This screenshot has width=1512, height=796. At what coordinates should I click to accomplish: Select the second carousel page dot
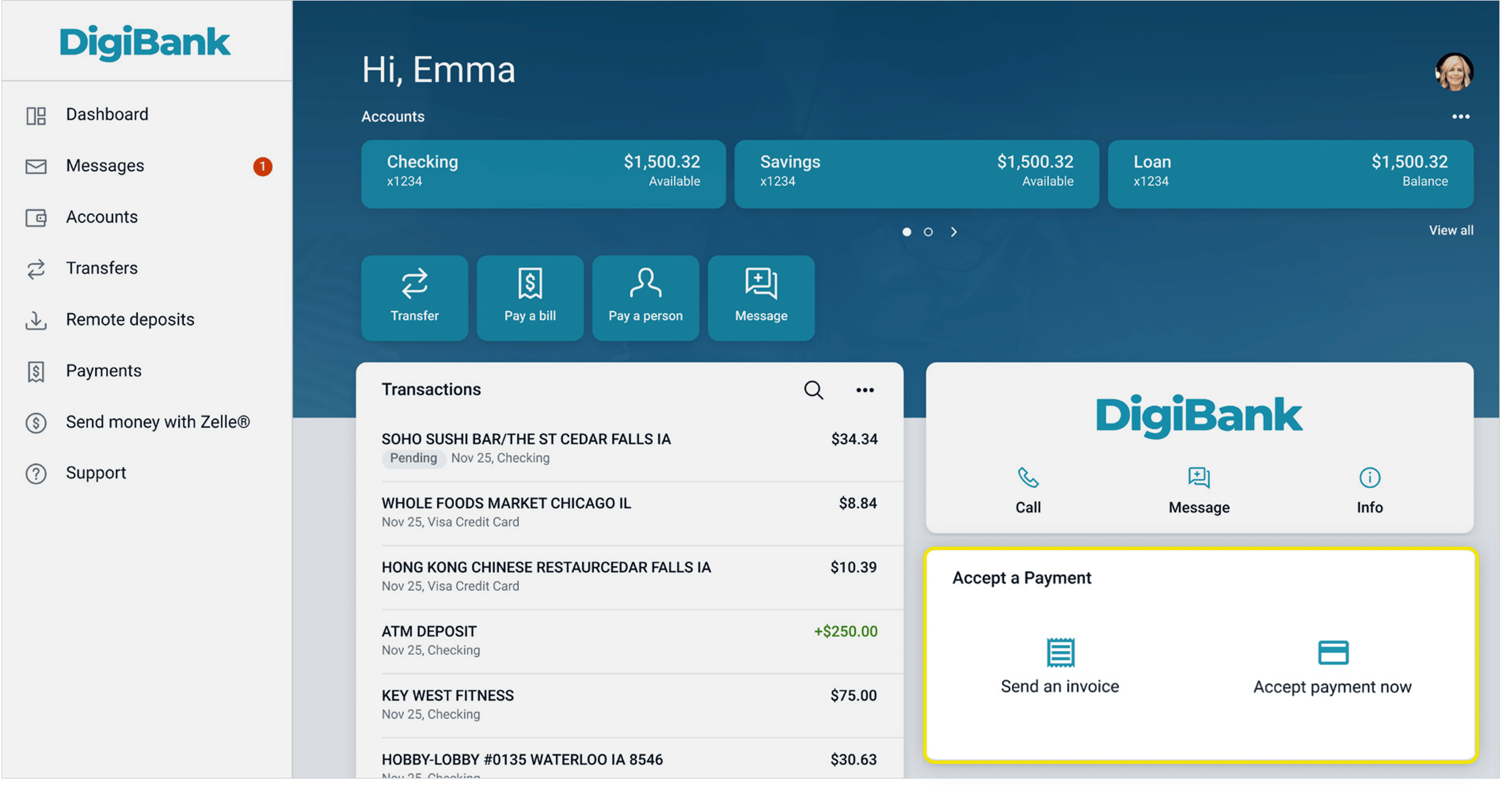click(x=928, y=232)
